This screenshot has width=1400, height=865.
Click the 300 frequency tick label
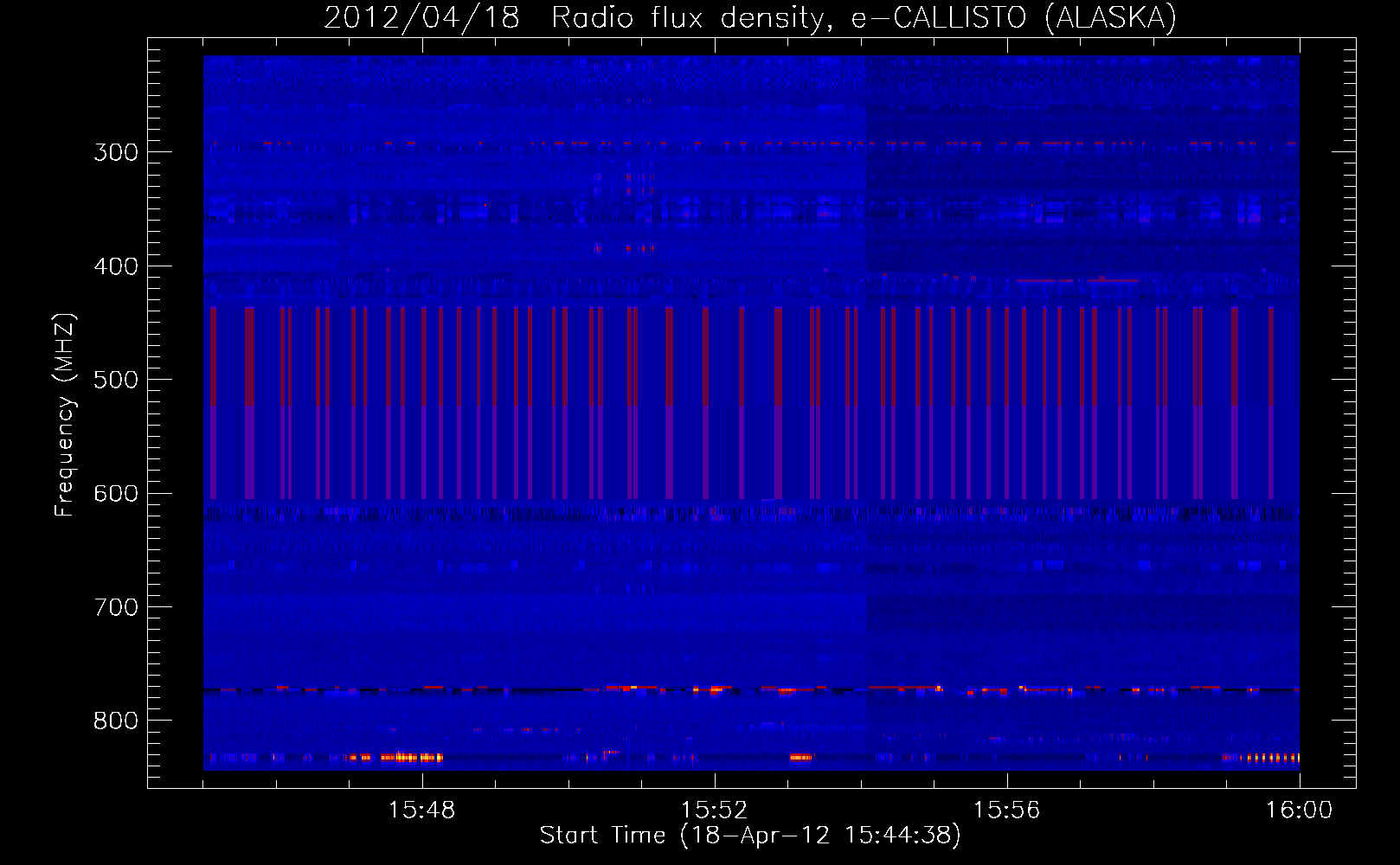tap(116, 152)
